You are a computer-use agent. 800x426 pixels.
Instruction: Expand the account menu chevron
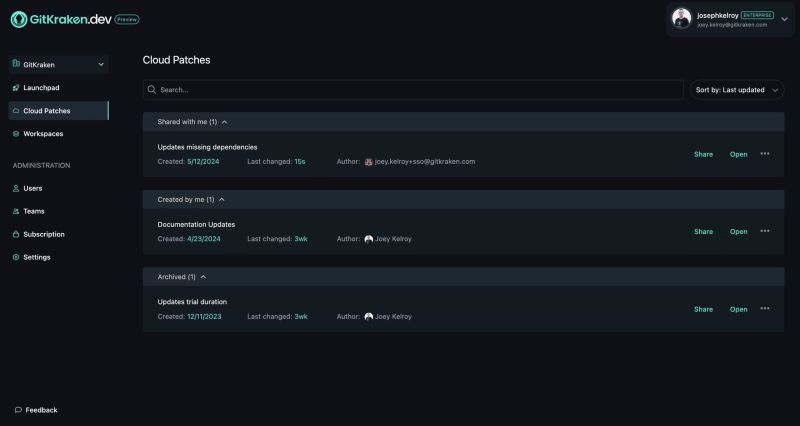coord(785,19)
